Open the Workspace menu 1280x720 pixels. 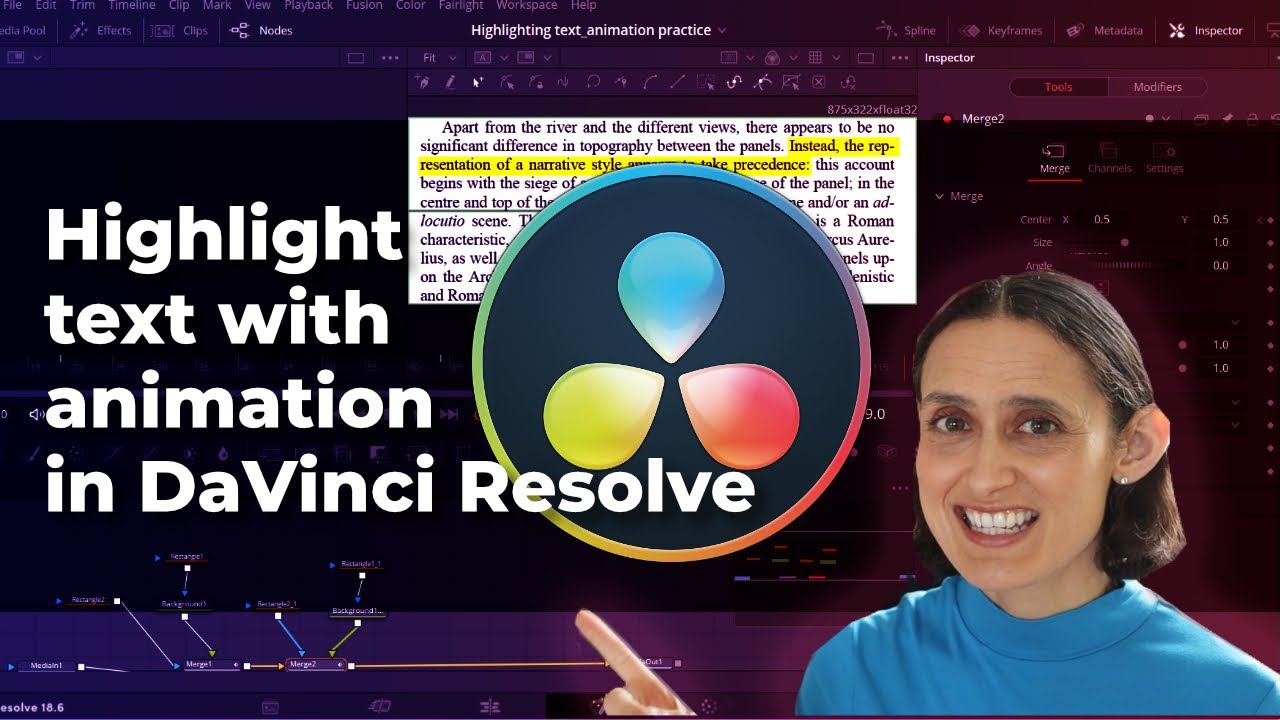[x=526, y=5]
